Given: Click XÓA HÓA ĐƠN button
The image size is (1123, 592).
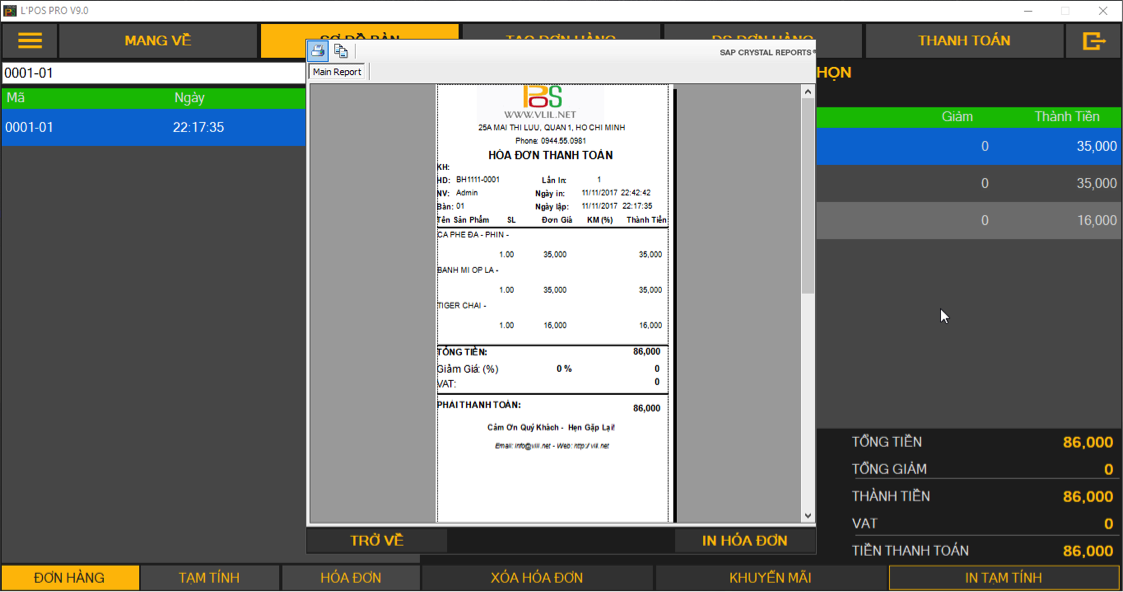Looking at the screenshot, I should click(537, 577).
